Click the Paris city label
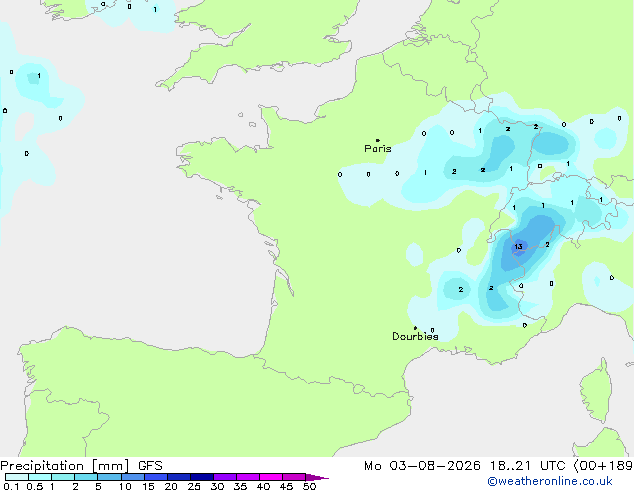Screen dimensions: 634x490 click(x=378, y=148)
